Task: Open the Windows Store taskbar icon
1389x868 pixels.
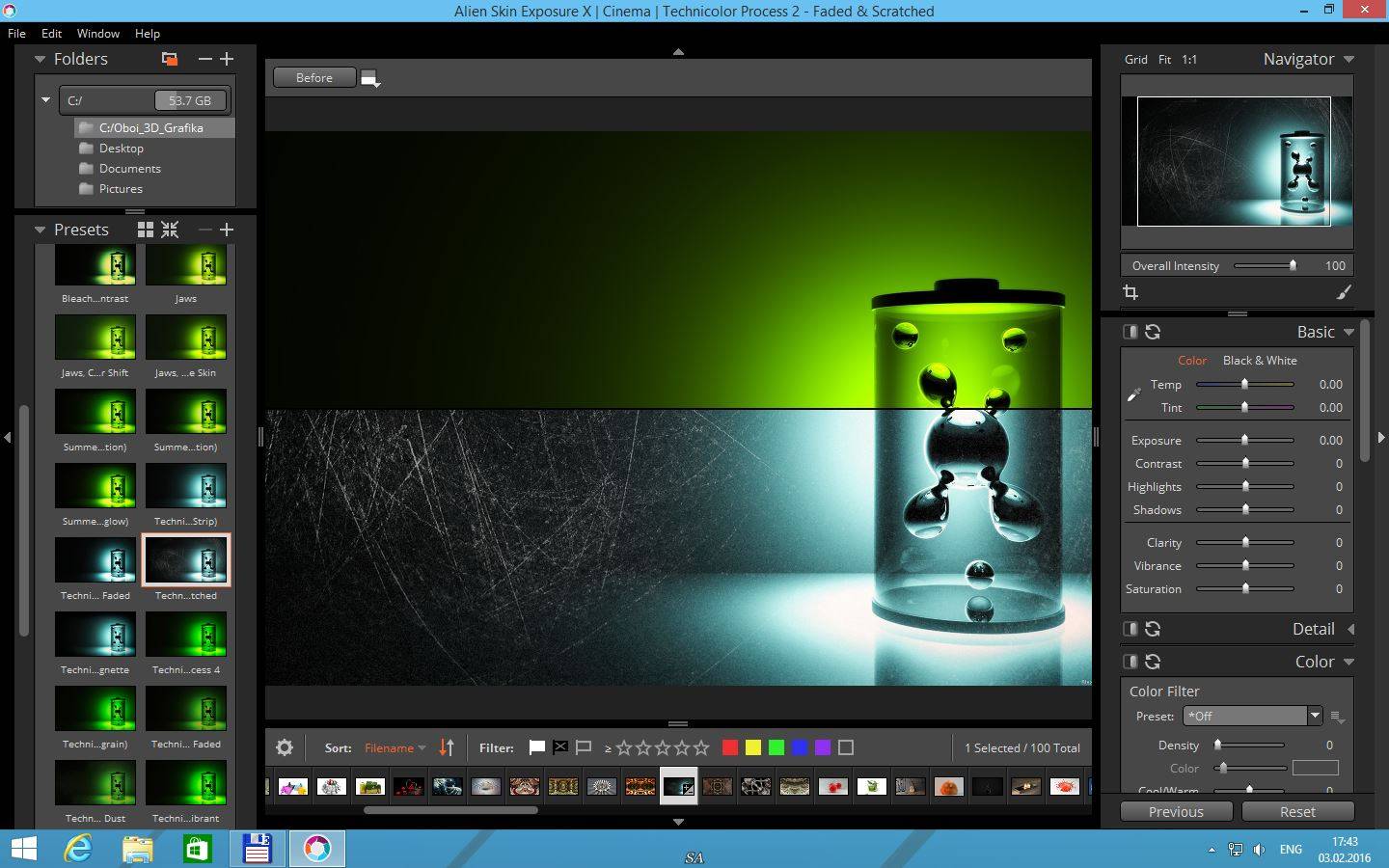Action: (x=198, y=849)
